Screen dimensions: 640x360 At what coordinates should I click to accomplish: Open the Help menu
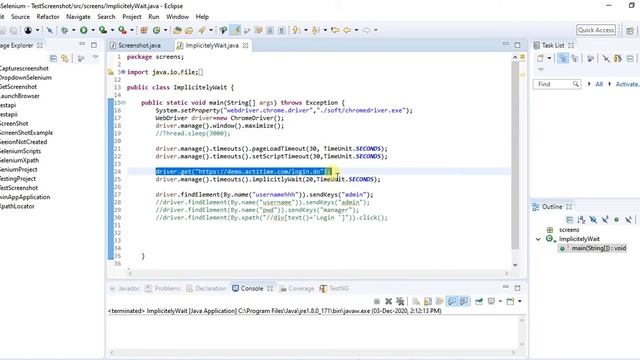[202, 17]
